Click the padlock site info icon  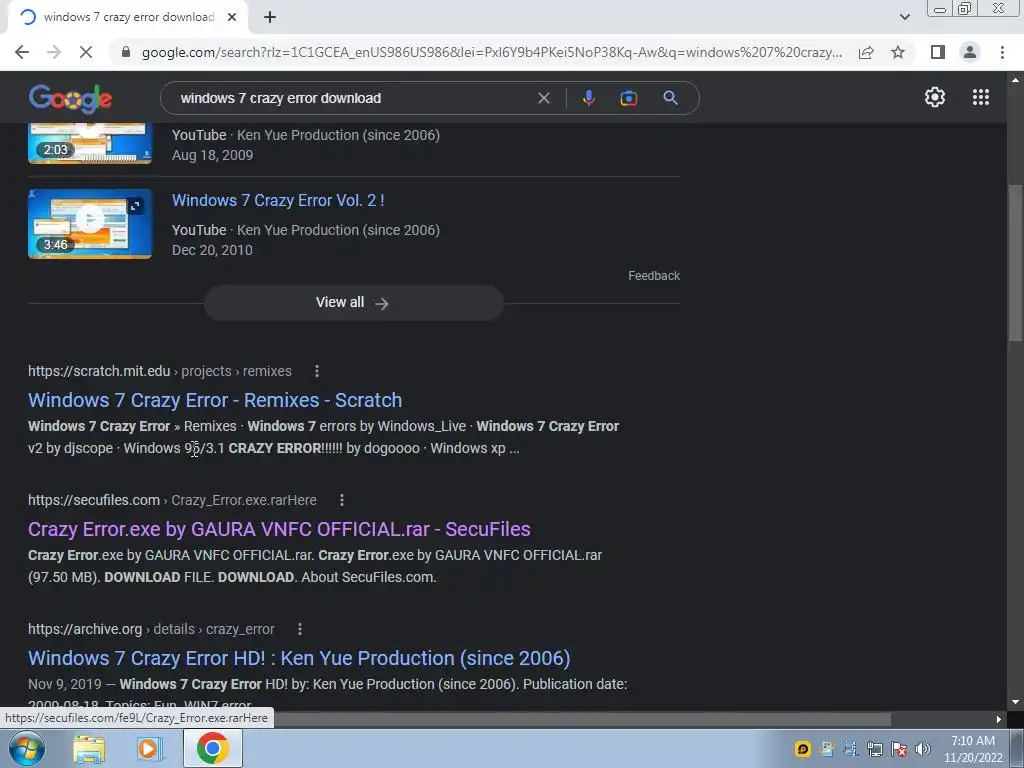pos(126,52)
